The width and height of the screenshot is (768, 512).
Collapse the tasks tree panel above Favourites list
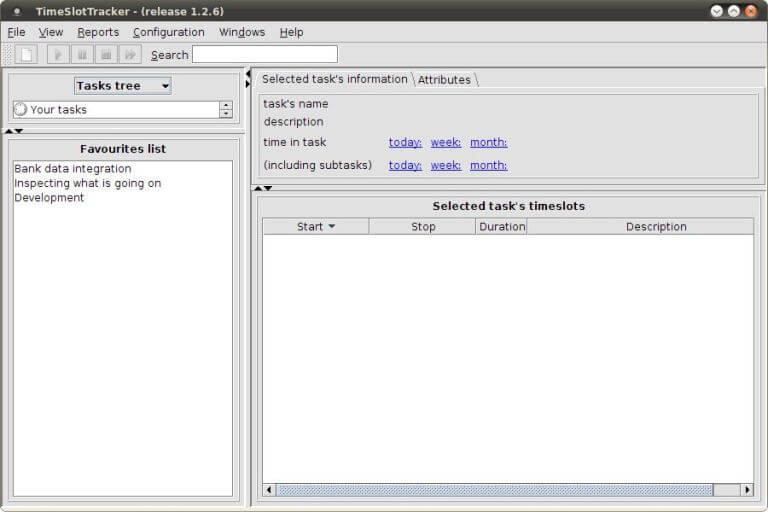9,131
